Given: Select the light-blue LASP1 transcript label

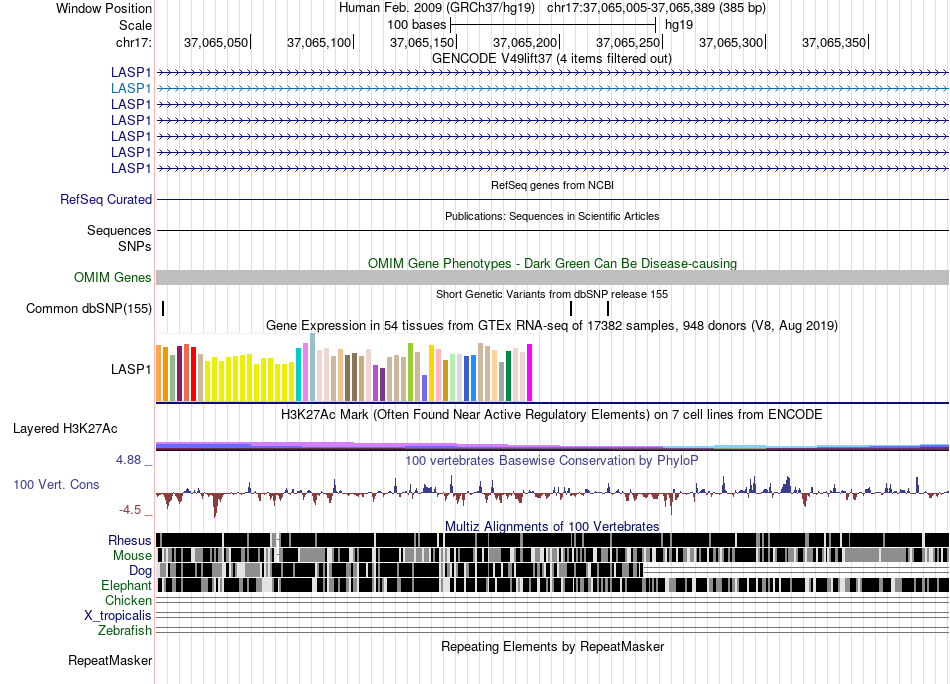Looking at the screenshot, I should click(131, 88).
